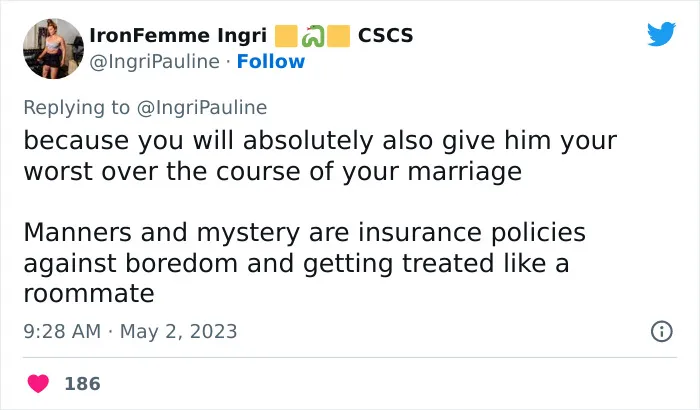Screen dimensions: 700x410
Task: Like the tweet with the pink heart
Action: [38, 383]
